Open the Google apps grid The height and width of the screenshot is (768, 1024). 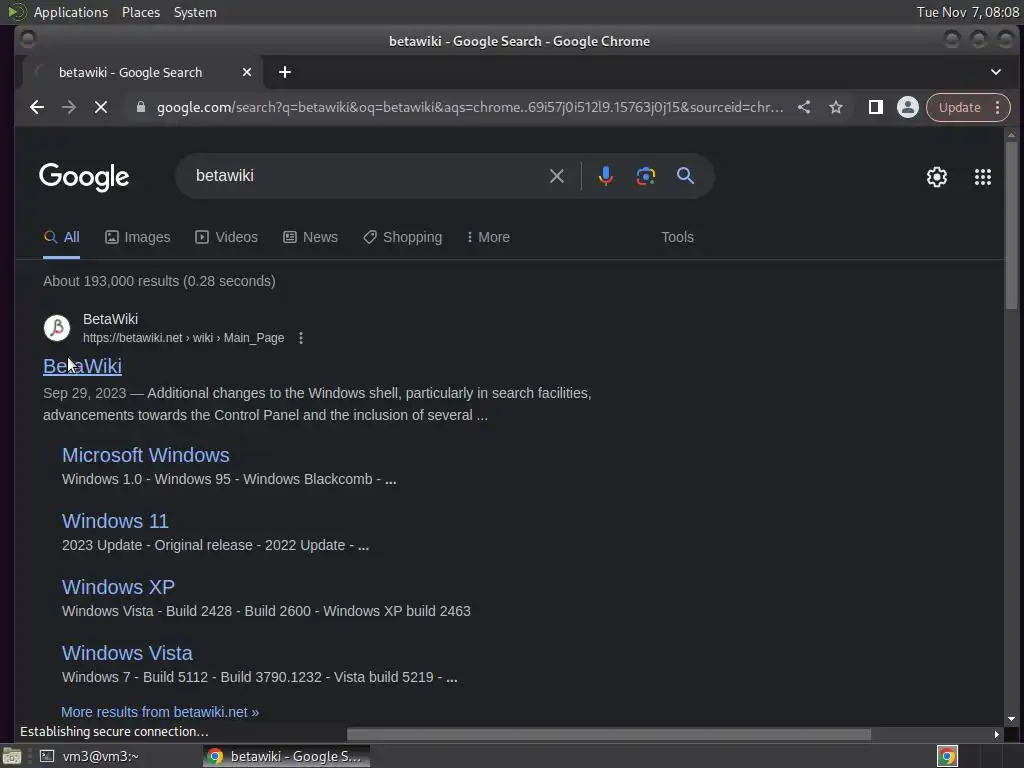coord(982,176)
